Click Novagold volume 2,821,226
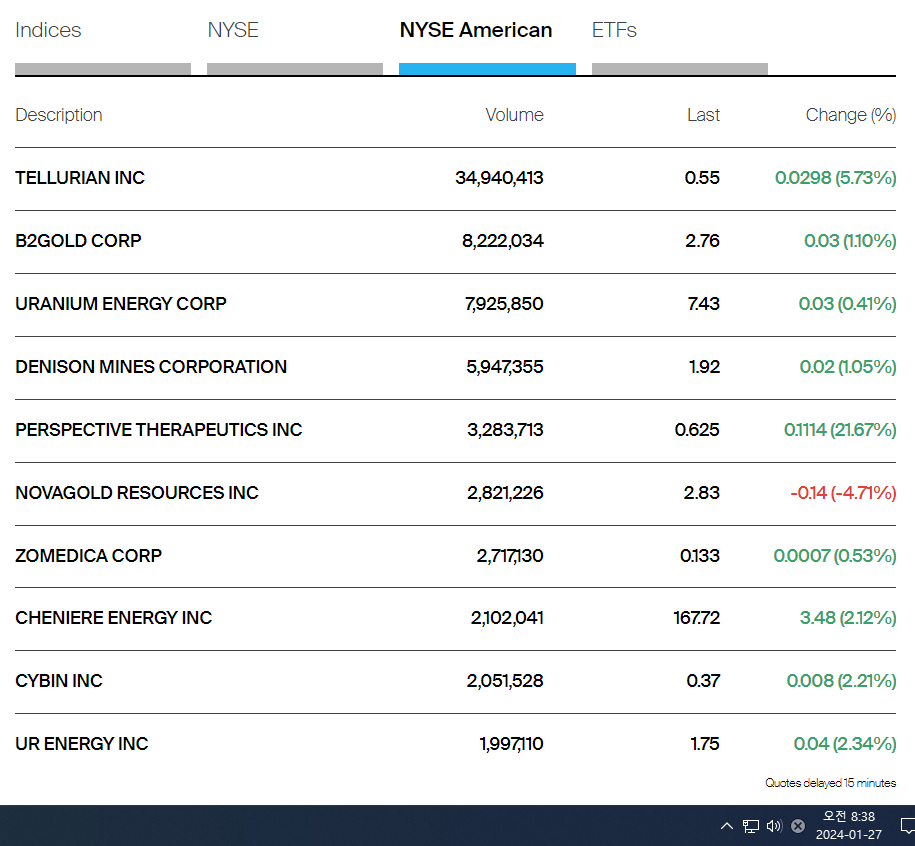 505,493
